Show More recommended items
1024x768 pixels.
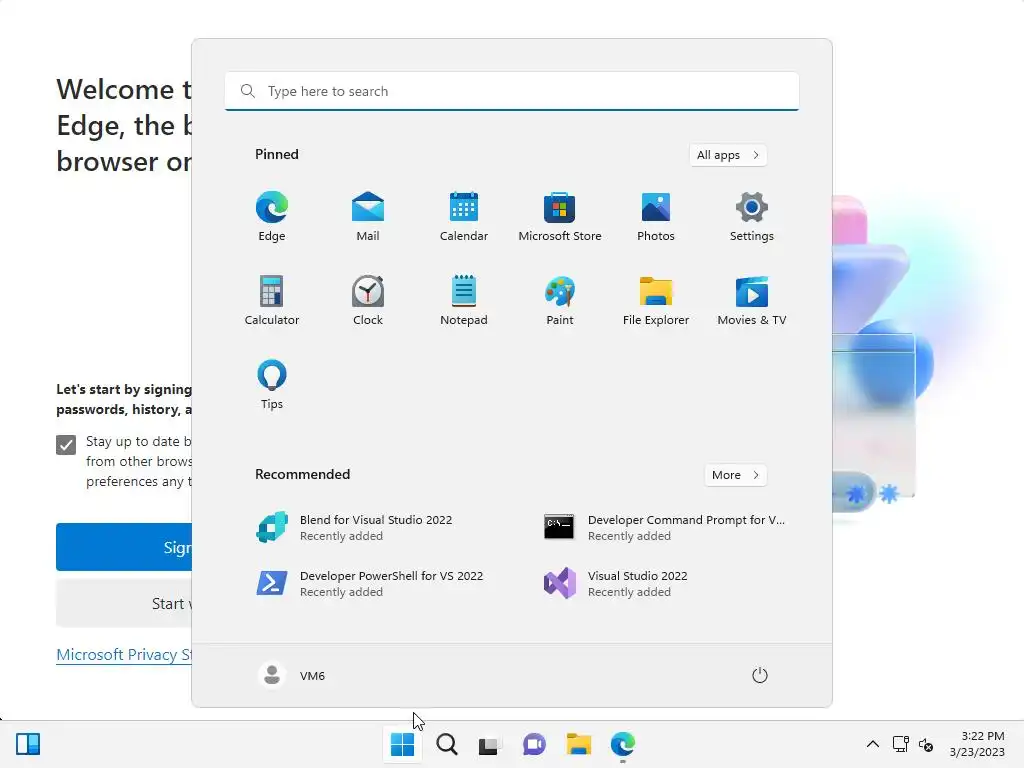point(735,475)
